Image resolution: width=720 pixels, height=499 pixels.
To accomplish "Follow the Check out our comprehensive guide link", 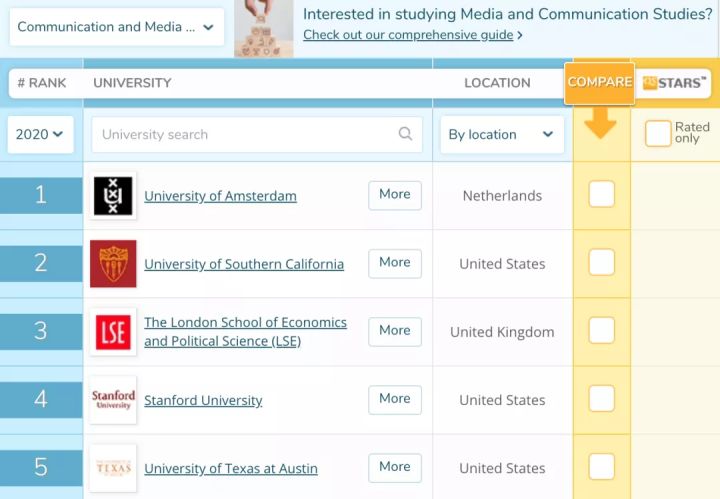I will pyautogui.click(x=408, y=35).
